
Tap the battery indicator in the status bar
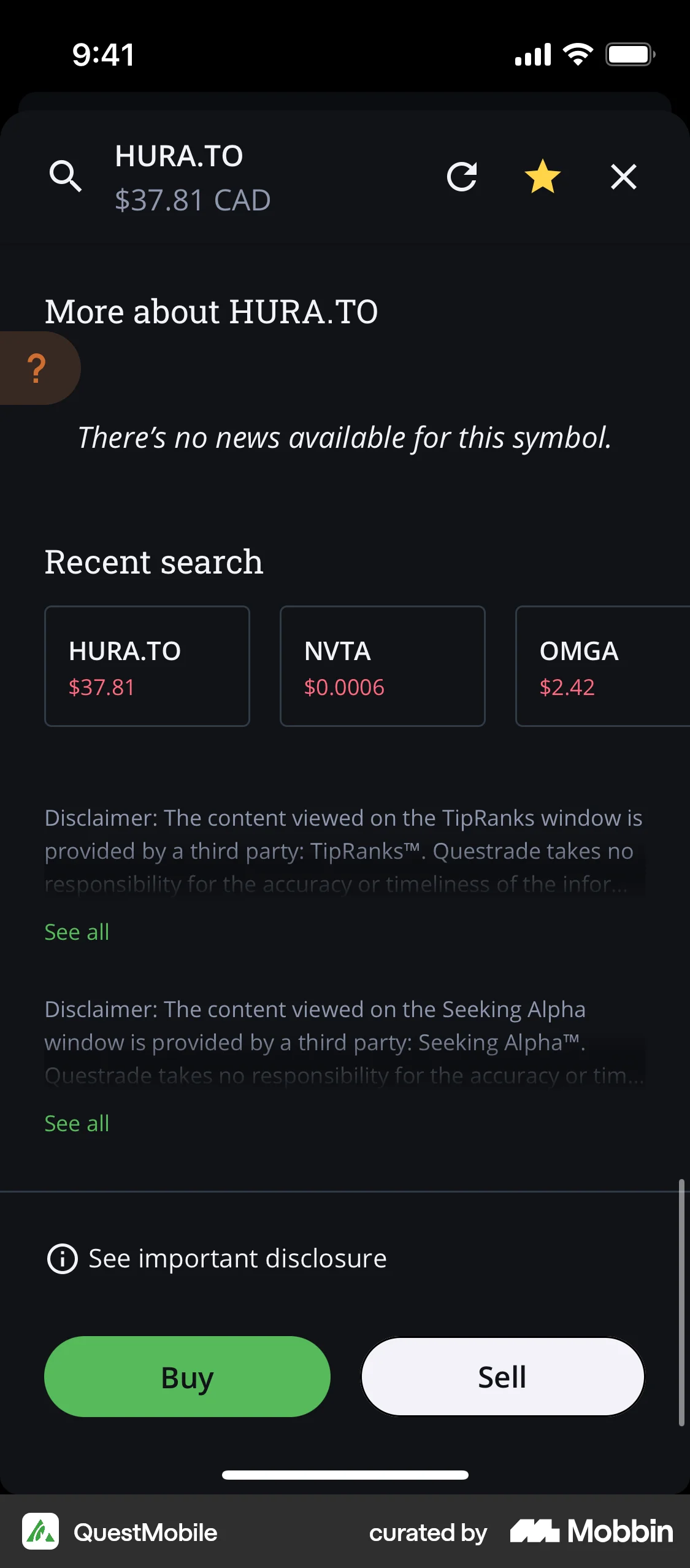coord(629,54)
